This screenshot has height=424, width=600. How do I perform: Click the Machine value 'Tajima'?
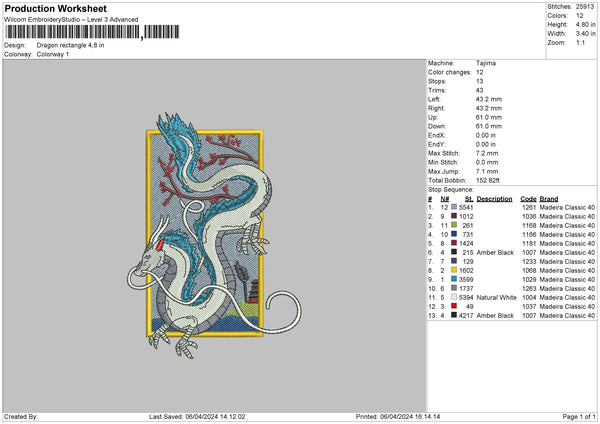click(x=486, y=63)
